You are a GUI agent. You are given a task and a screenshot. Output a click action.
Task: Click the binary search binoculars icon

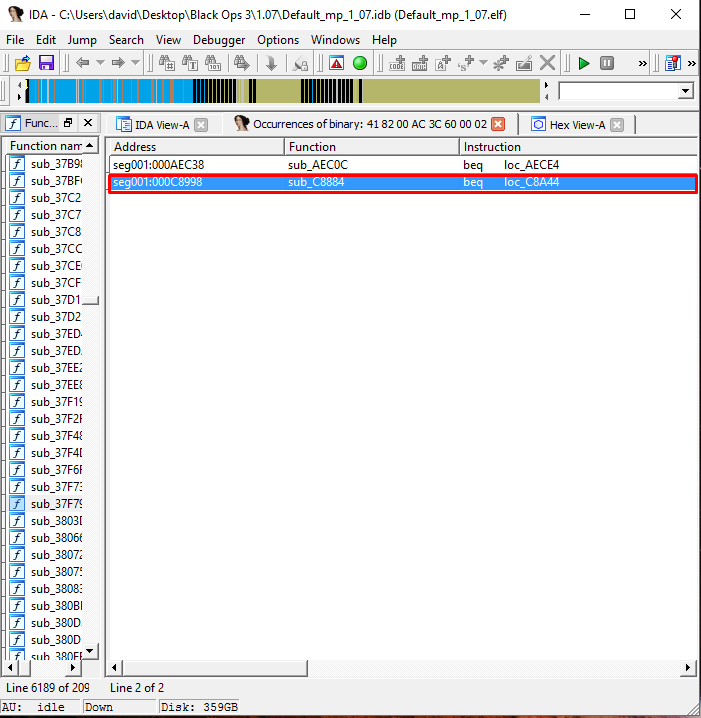pos(213,63)
